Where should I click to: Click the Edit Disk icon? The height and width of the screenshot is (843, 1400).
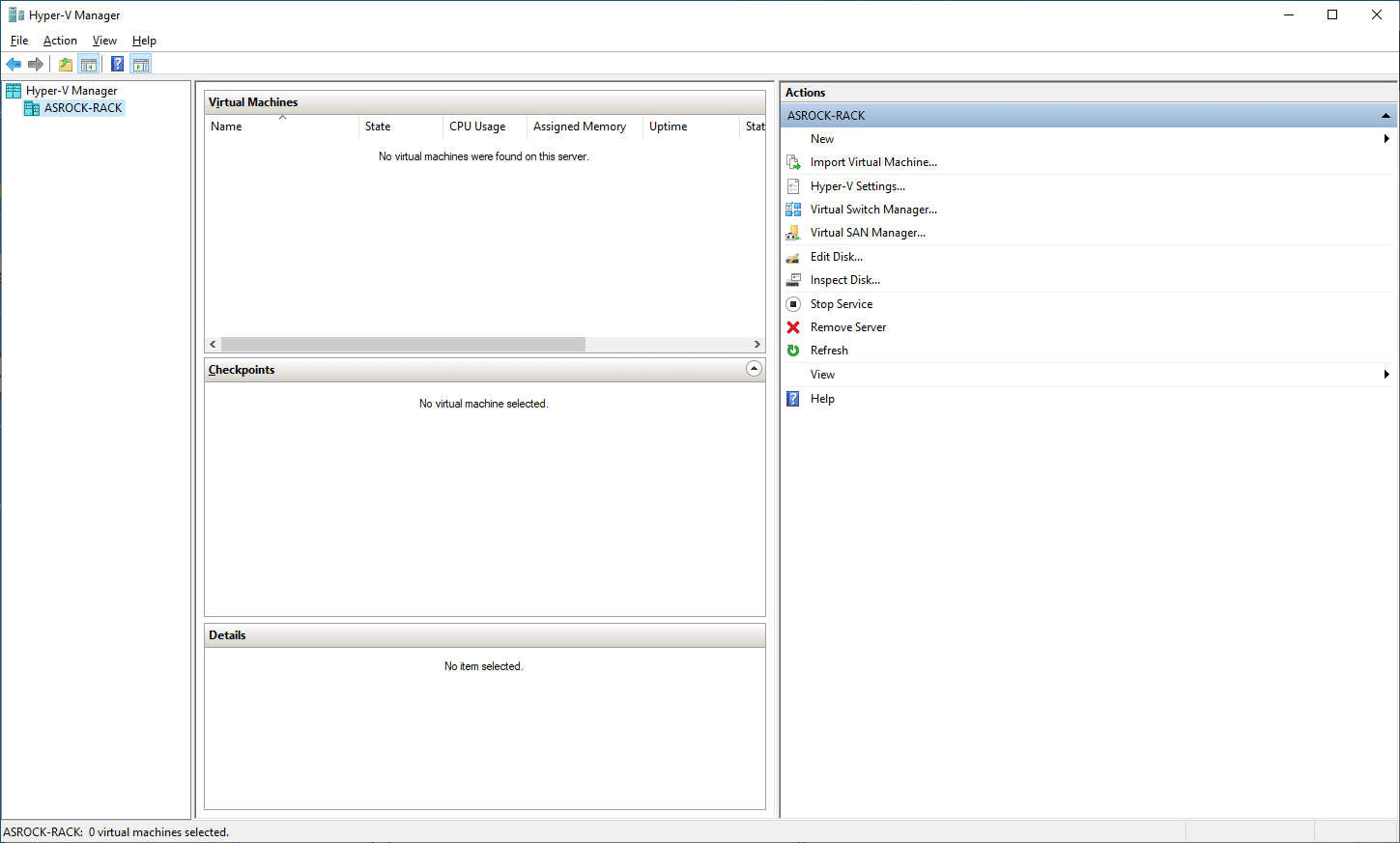pos(793,257)
